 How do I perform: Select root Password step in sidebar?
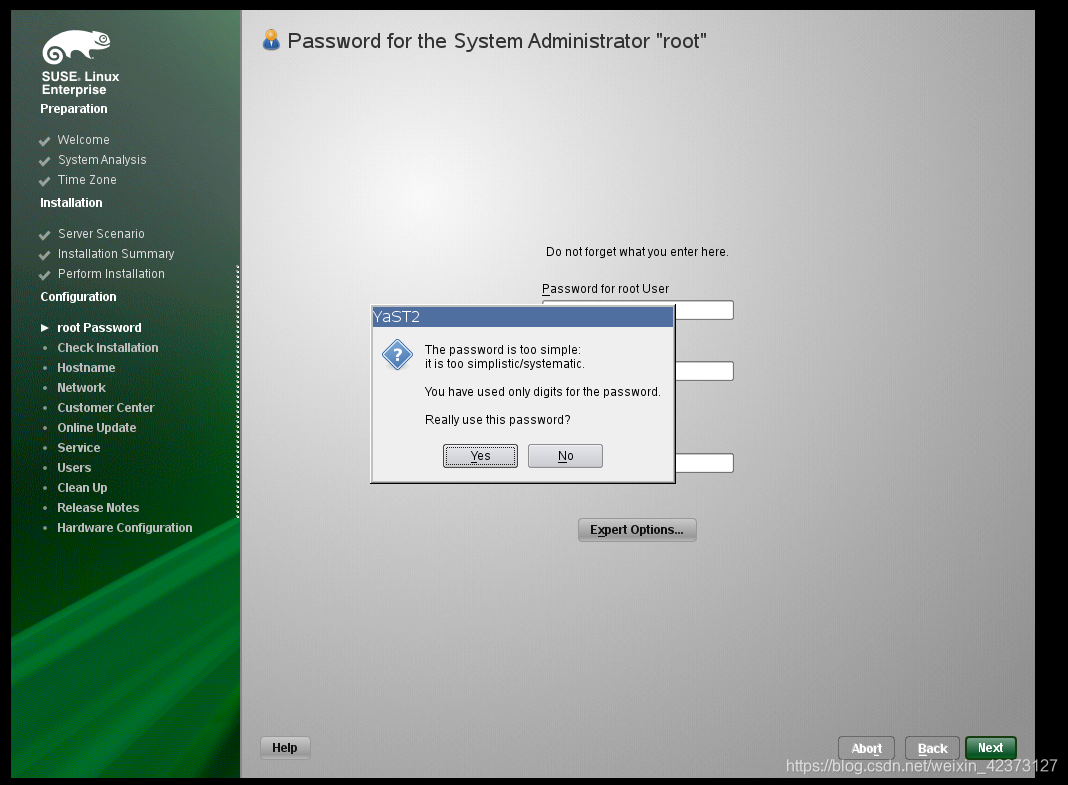(99, 327)
